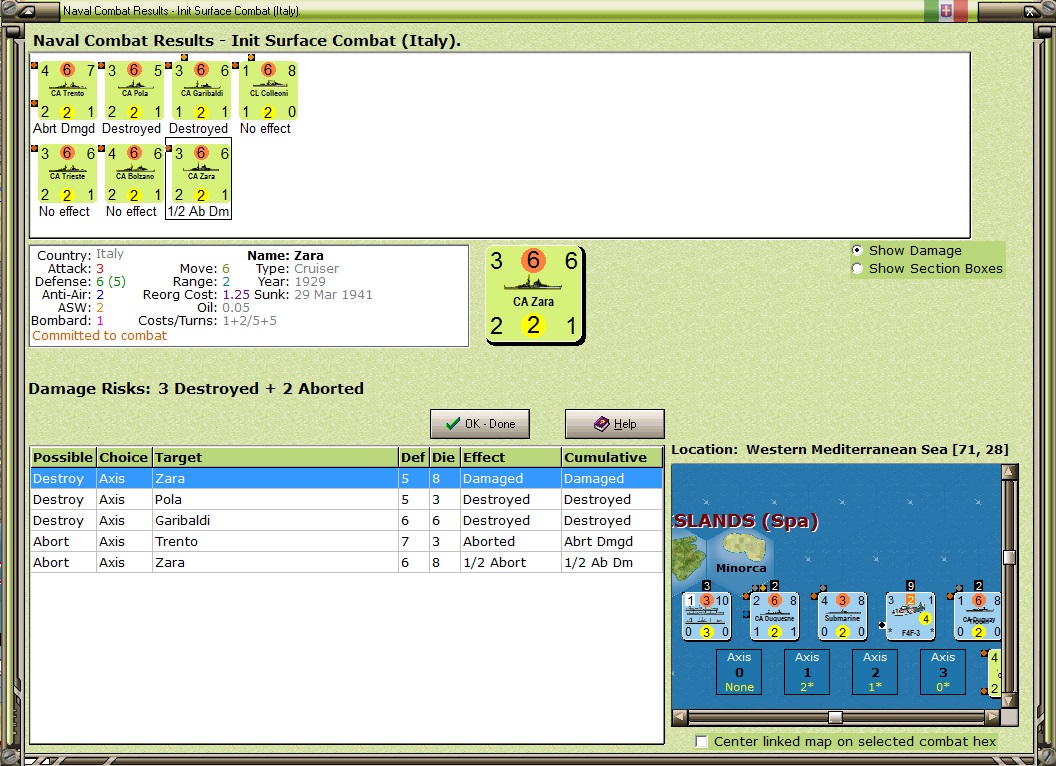This screenshot has width=1056, height=766.
Task: Click 'Committed to combat' status text
Action: click(100, 336)
